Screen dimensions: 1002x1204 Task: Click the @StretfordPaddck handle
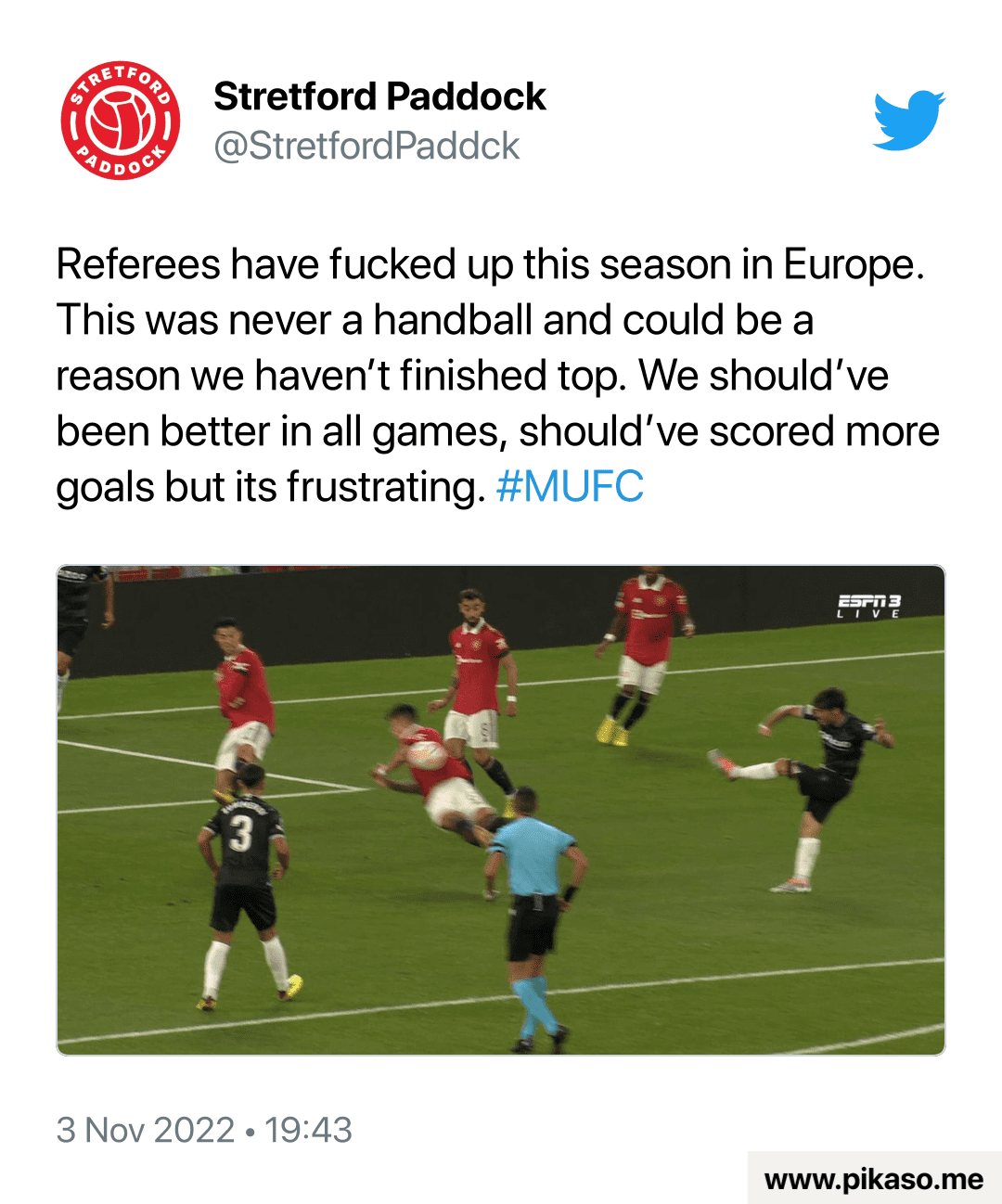366,146
